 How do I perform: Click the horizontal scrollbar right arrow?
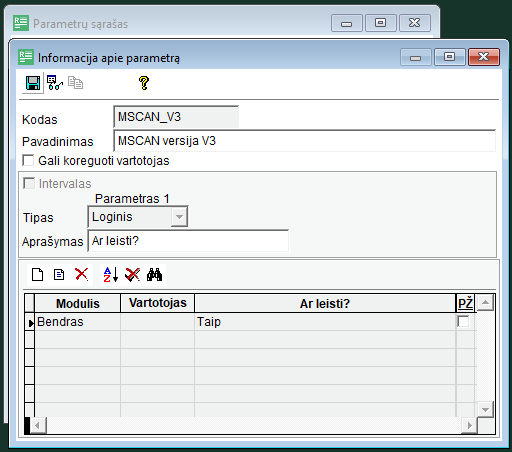pos(470,426)
